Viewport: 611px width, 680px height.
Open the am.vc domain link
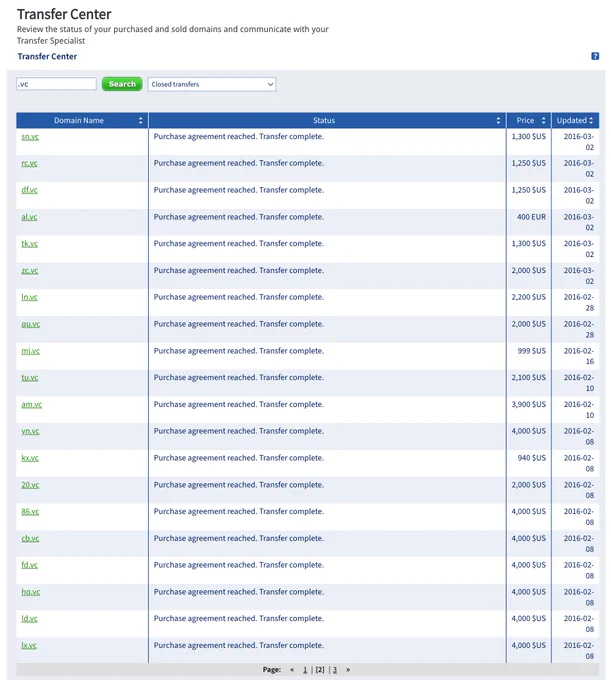(x=32, y=405)
